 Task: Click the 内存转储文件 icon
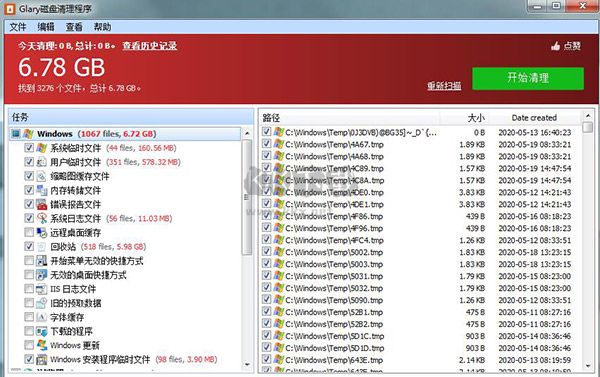click(41, 190)
